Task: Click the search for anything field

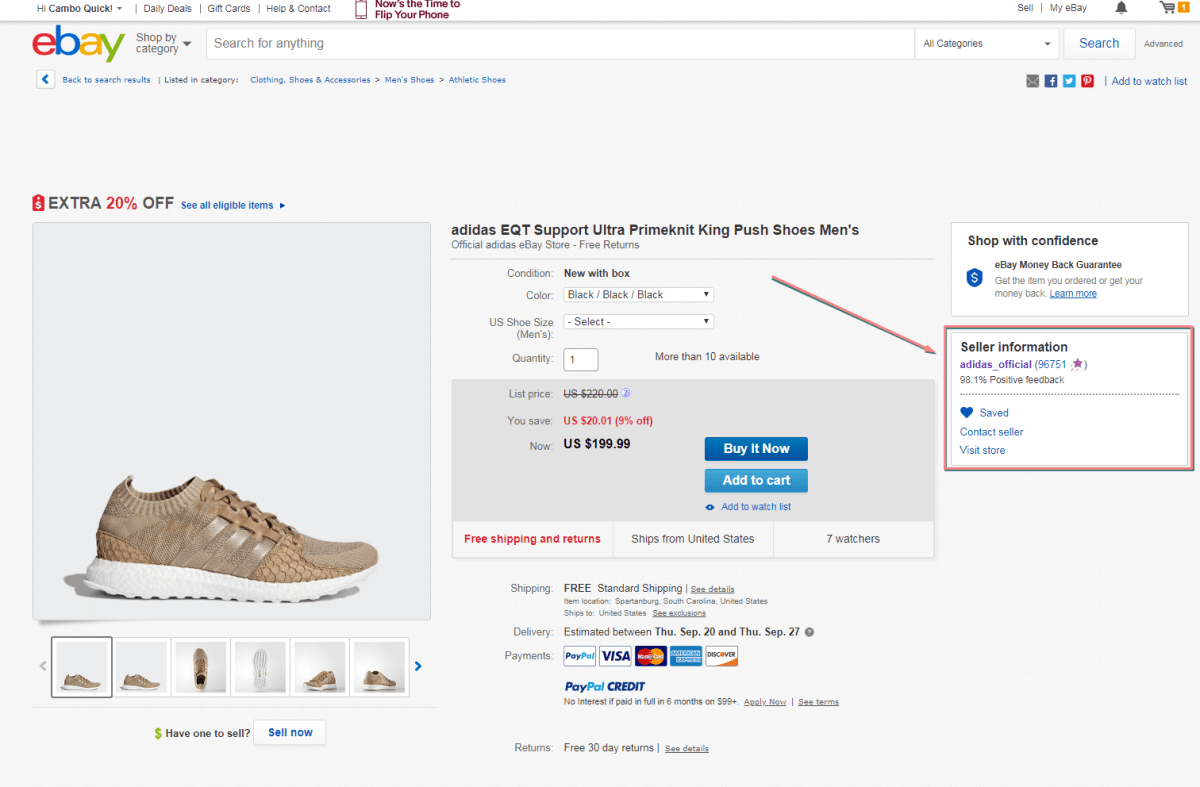Action: click(560, 44)
